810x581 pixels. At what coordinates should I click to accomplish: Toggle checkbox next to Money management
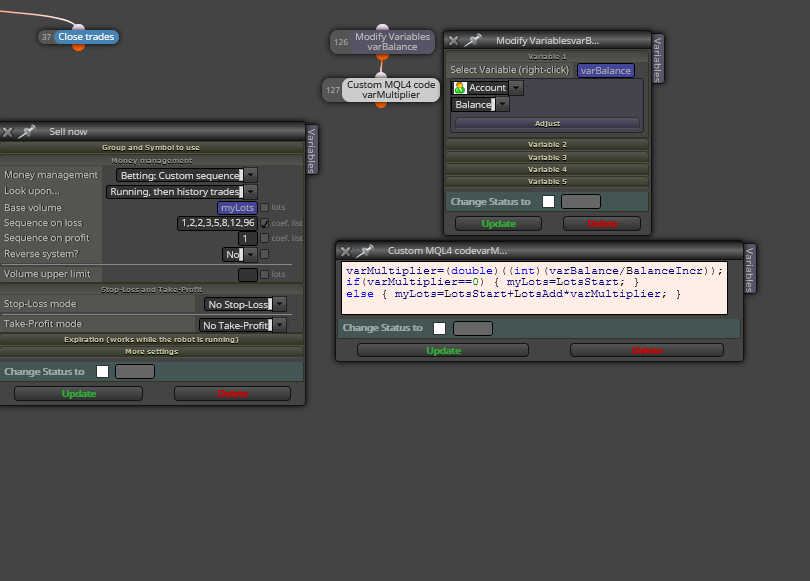[264, 175]
